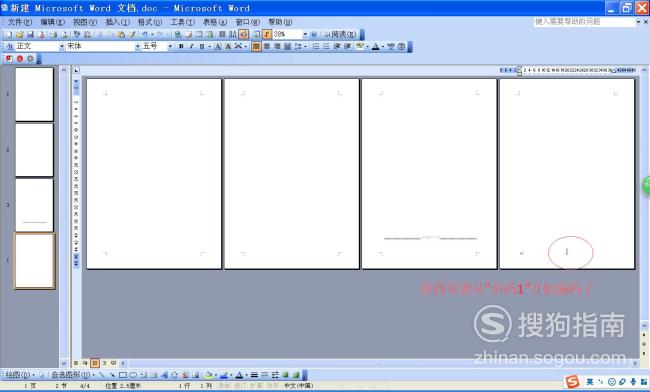Click the font color A swatch
The height and width of the screenshot is (392, 650).
click(375, 46)
